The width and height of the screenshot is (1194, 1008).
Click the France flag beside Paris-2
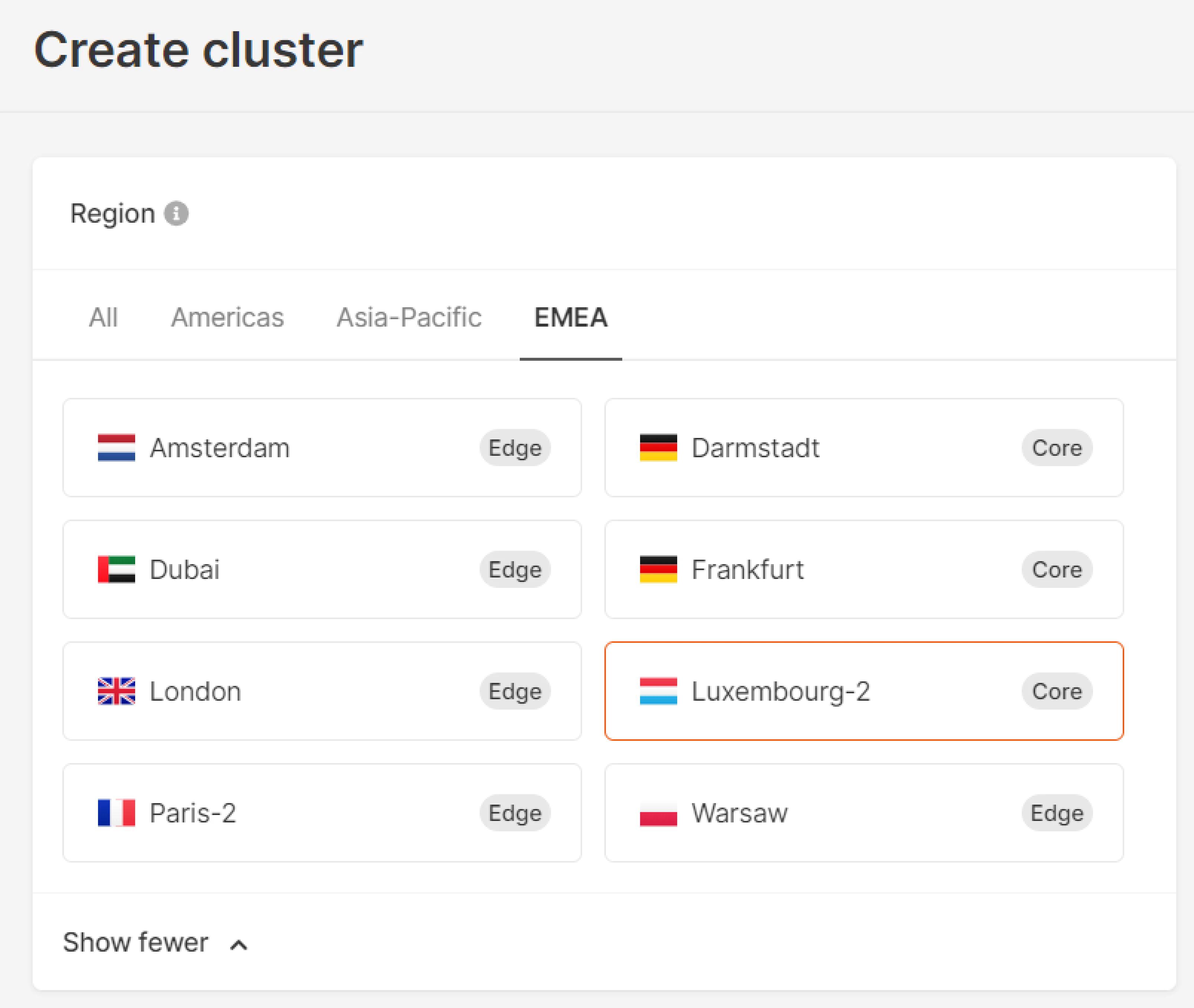[x=116, y=812]
